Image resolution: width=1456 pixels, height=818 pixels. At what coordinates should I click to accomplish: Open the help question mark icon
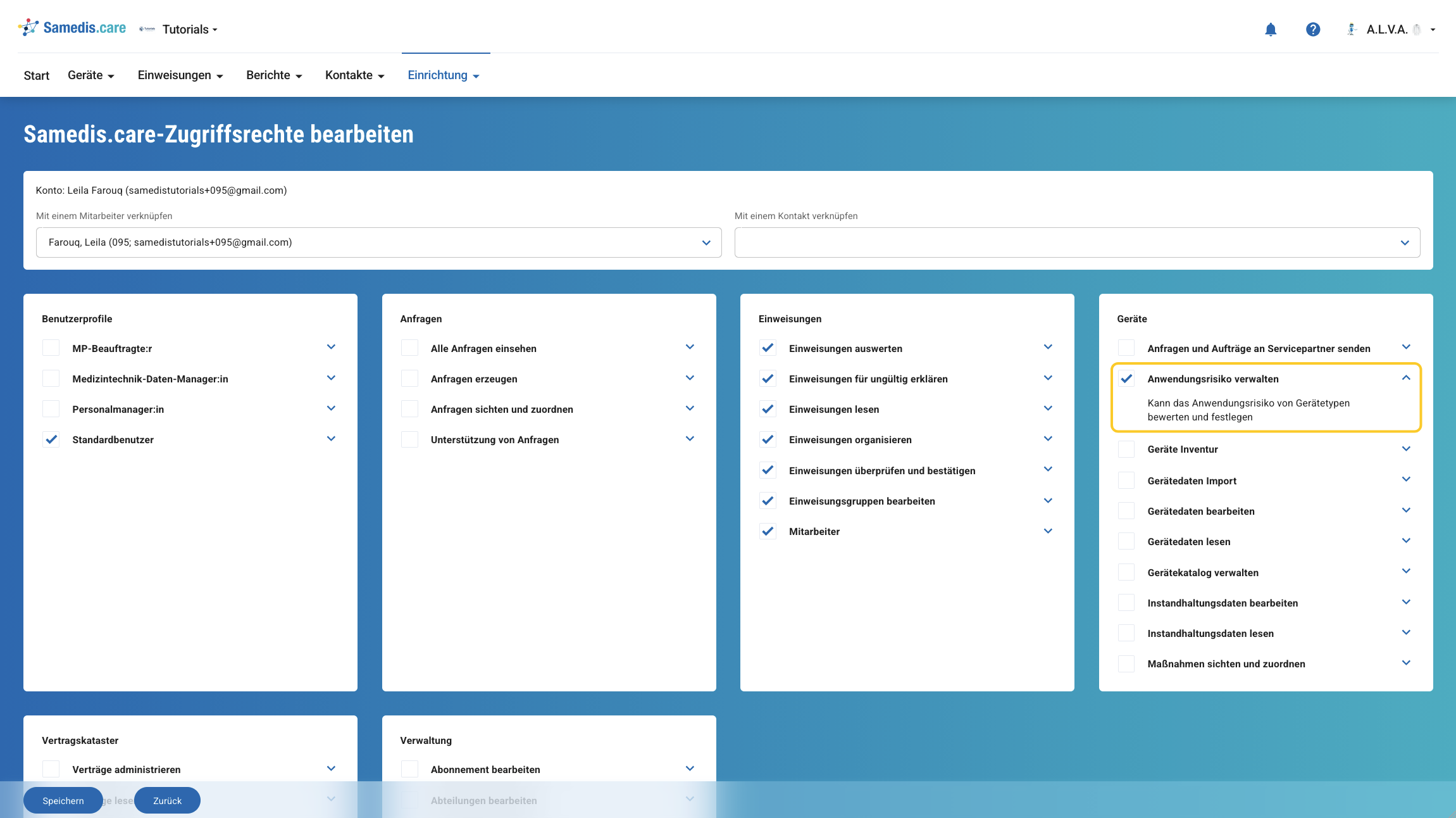click(1313, 29)
